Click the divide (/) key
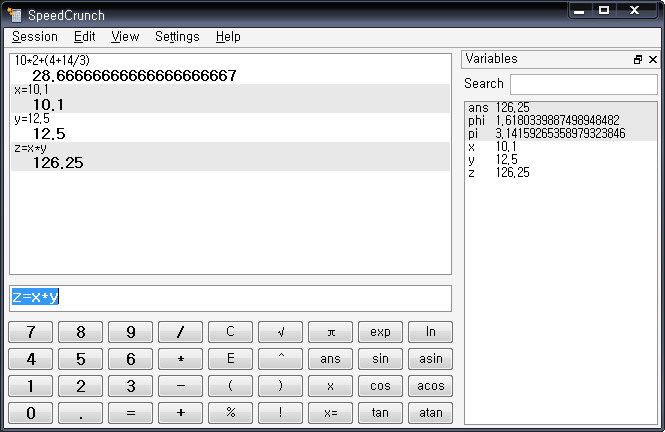The height and width of the screenshot is (432, 665). 181,332
